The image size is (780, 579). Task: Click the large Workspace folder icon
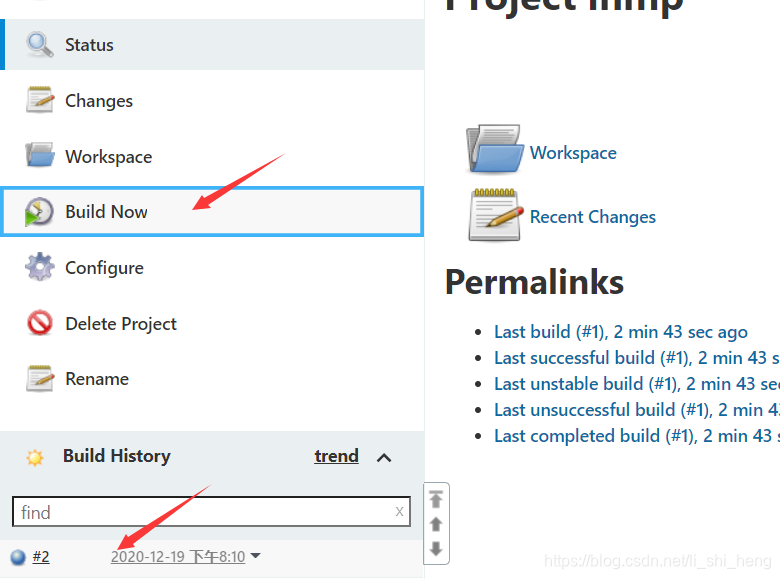click(494, 149)
